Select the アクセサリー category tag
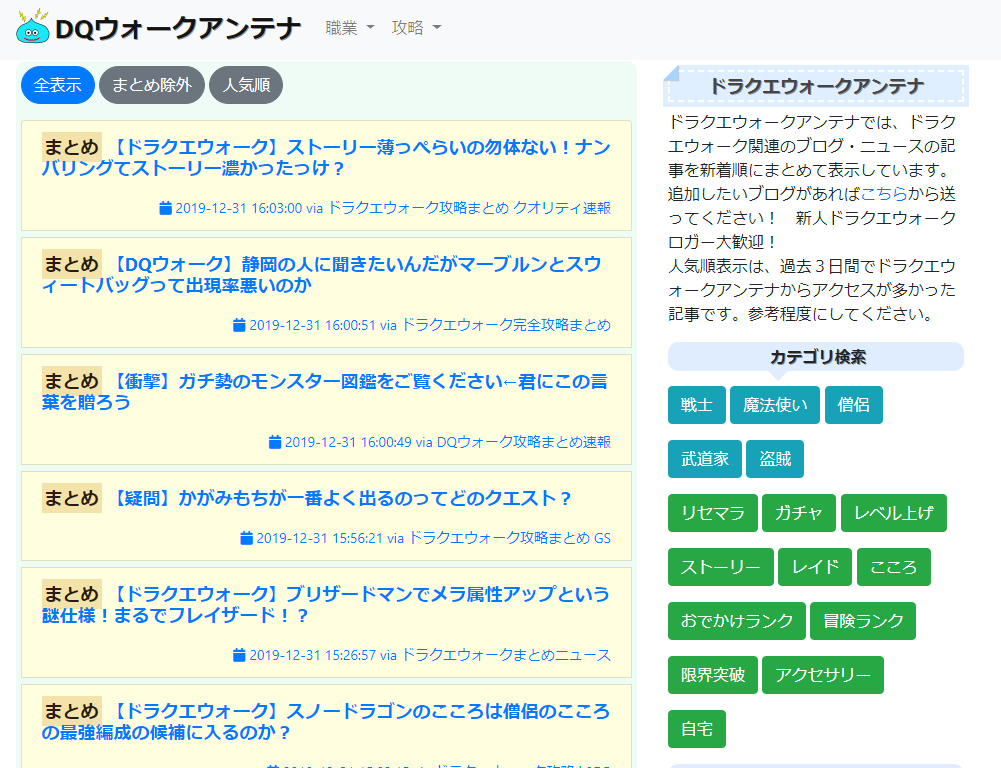 click(x=823, y=675)
